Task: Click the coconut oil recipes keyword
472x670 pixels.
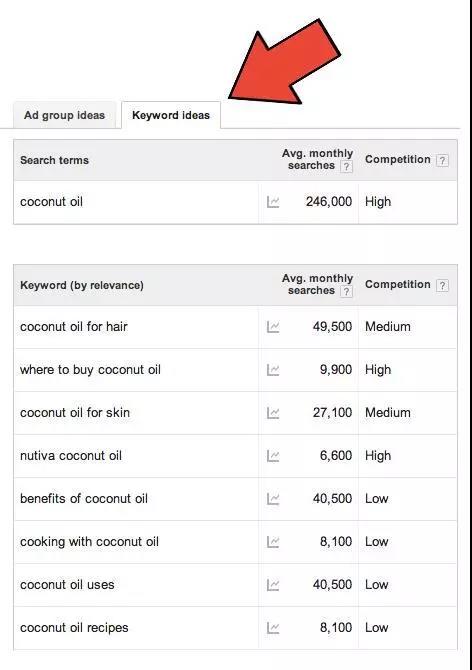Action: click(x=74, y=628)
